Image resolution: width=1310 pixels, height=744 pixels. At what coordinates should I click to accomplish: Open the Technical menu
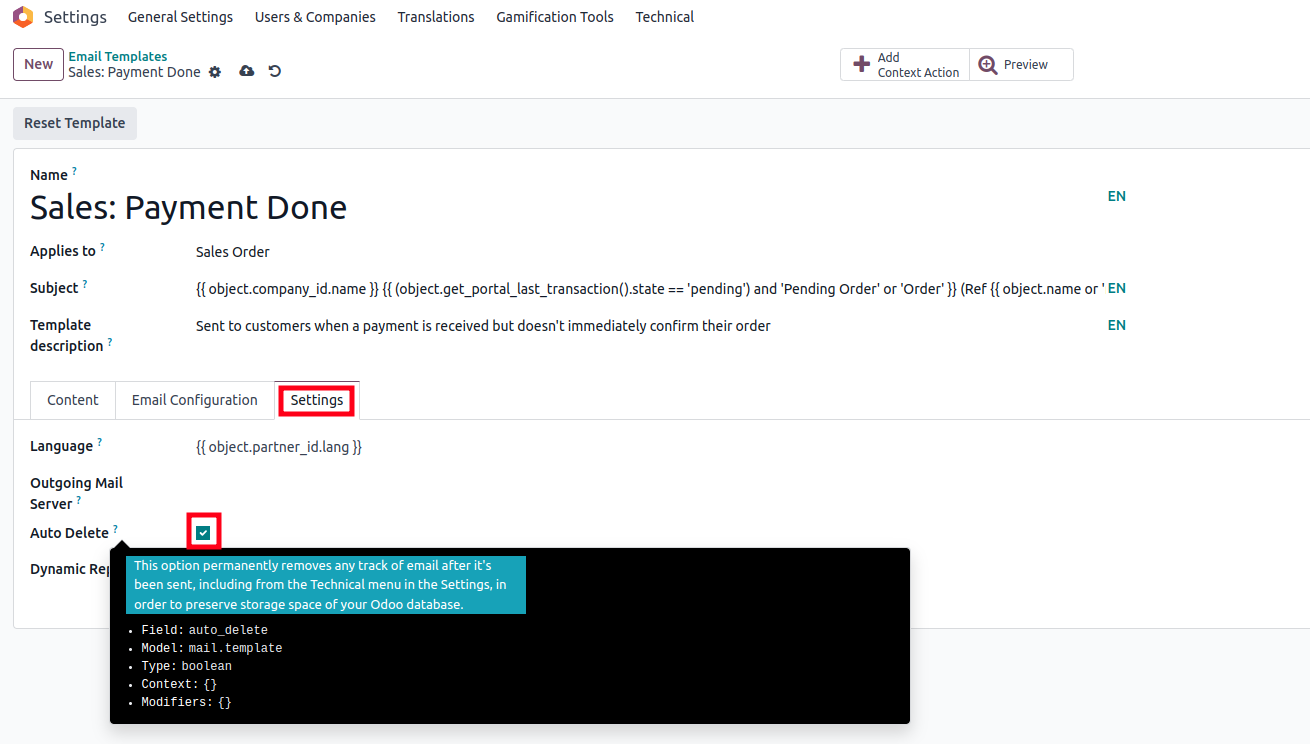[665, 17]
